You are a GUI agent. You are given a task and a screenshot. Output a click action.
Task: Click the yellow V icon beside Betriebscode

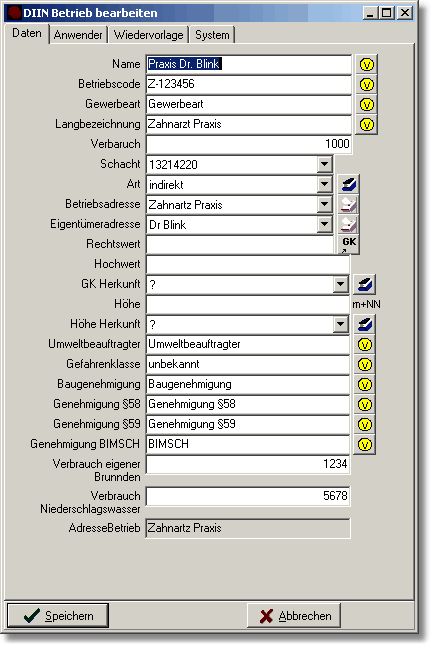[366, 84]
